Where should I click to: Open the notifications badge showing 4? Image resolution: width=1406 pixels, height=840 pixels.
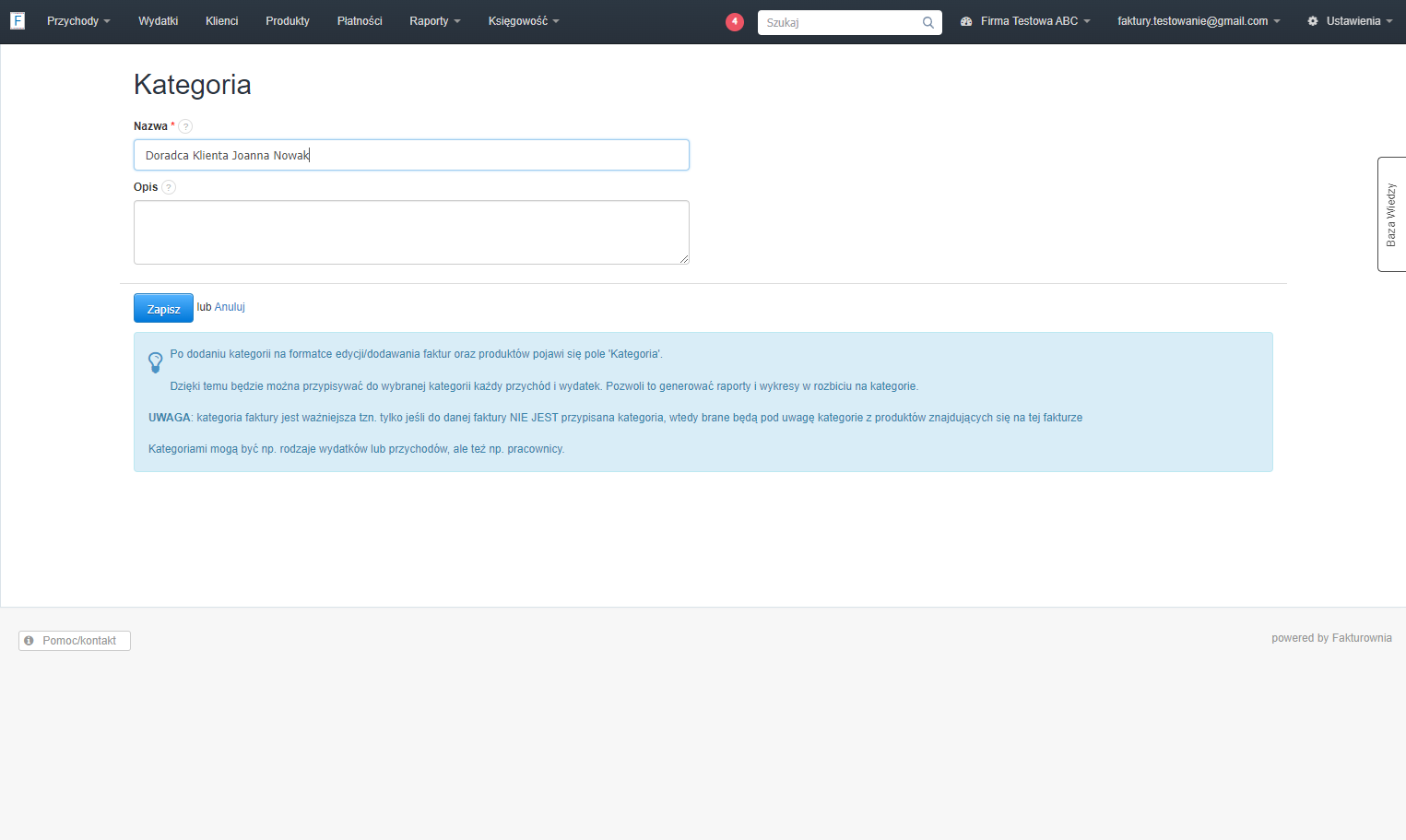pos(735,21)
